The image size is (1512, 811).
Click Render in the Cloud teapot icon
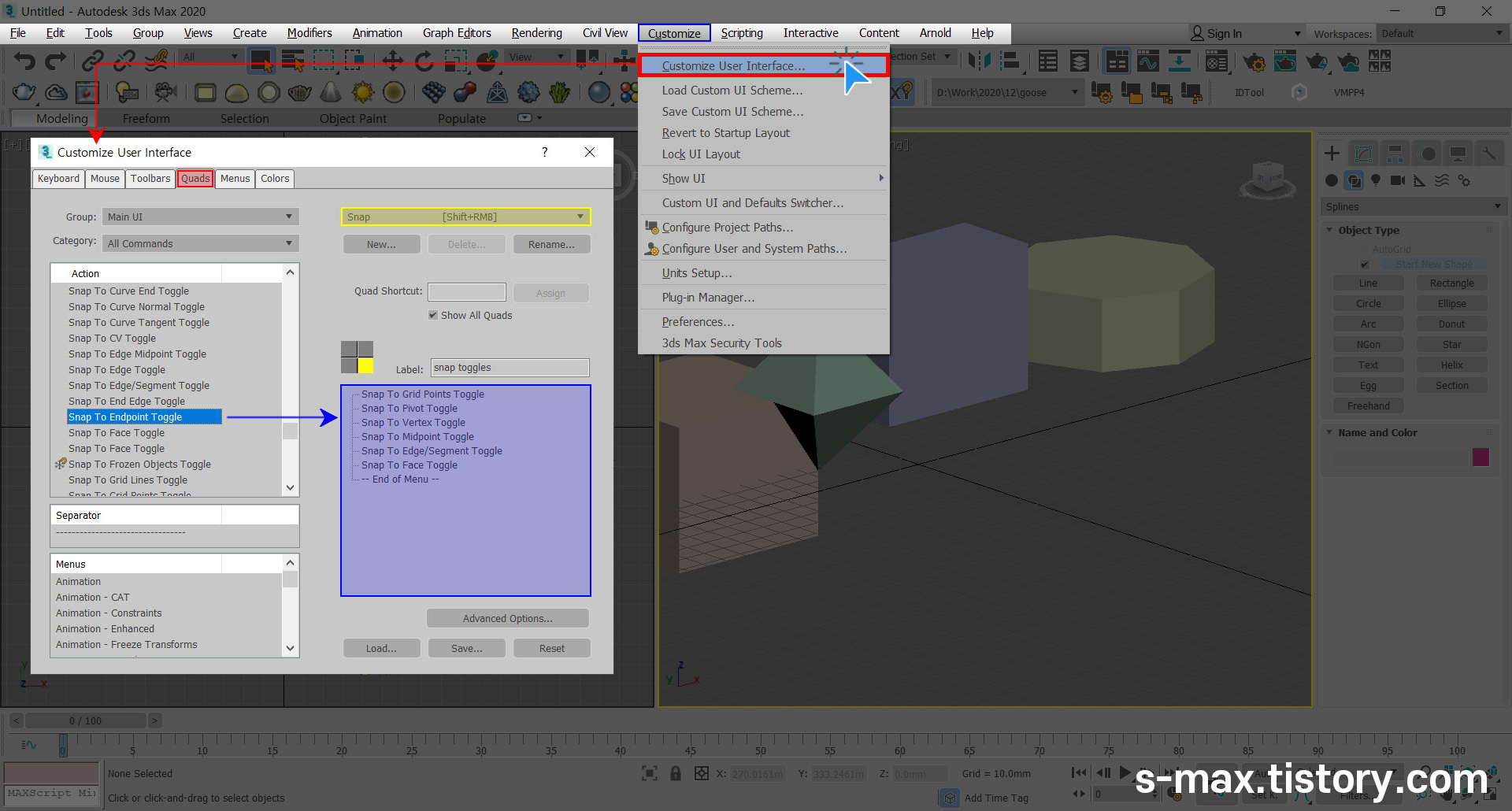(x=1348, y=61)
